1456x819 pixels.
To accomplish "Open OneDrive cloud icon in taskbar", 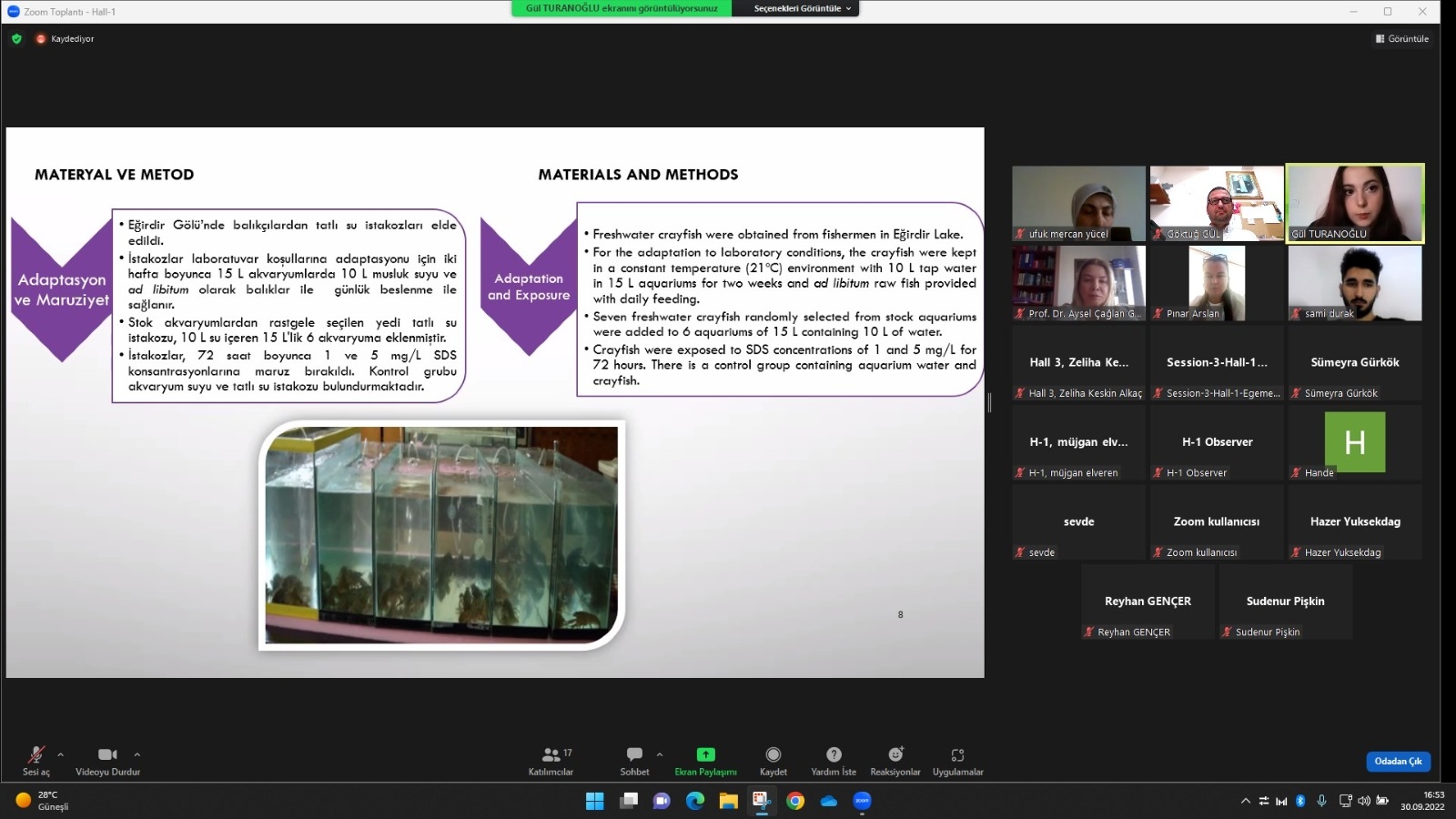I will pos(829,801).
